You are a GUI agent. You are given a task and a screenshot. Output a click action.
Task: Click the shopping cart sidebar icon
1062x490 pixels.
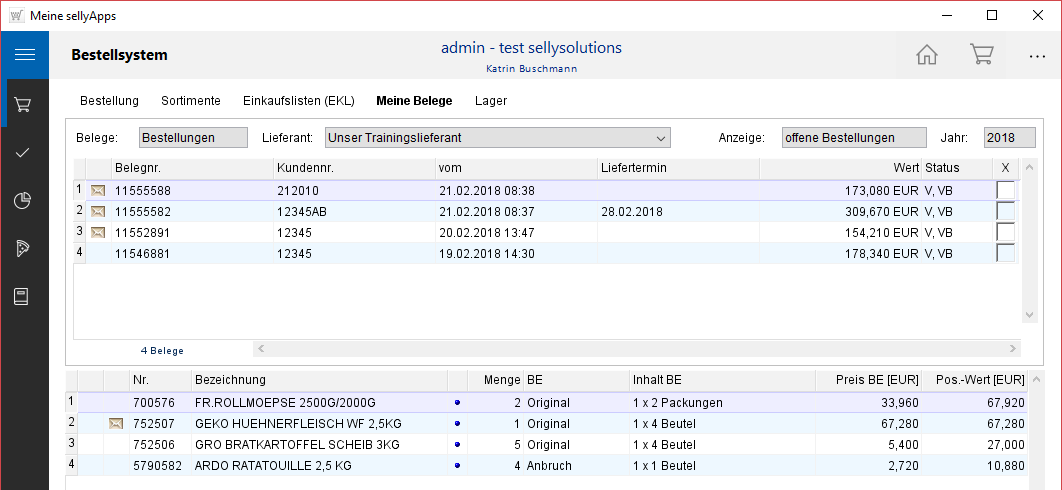pyautogui.click(x=24, y=104)
